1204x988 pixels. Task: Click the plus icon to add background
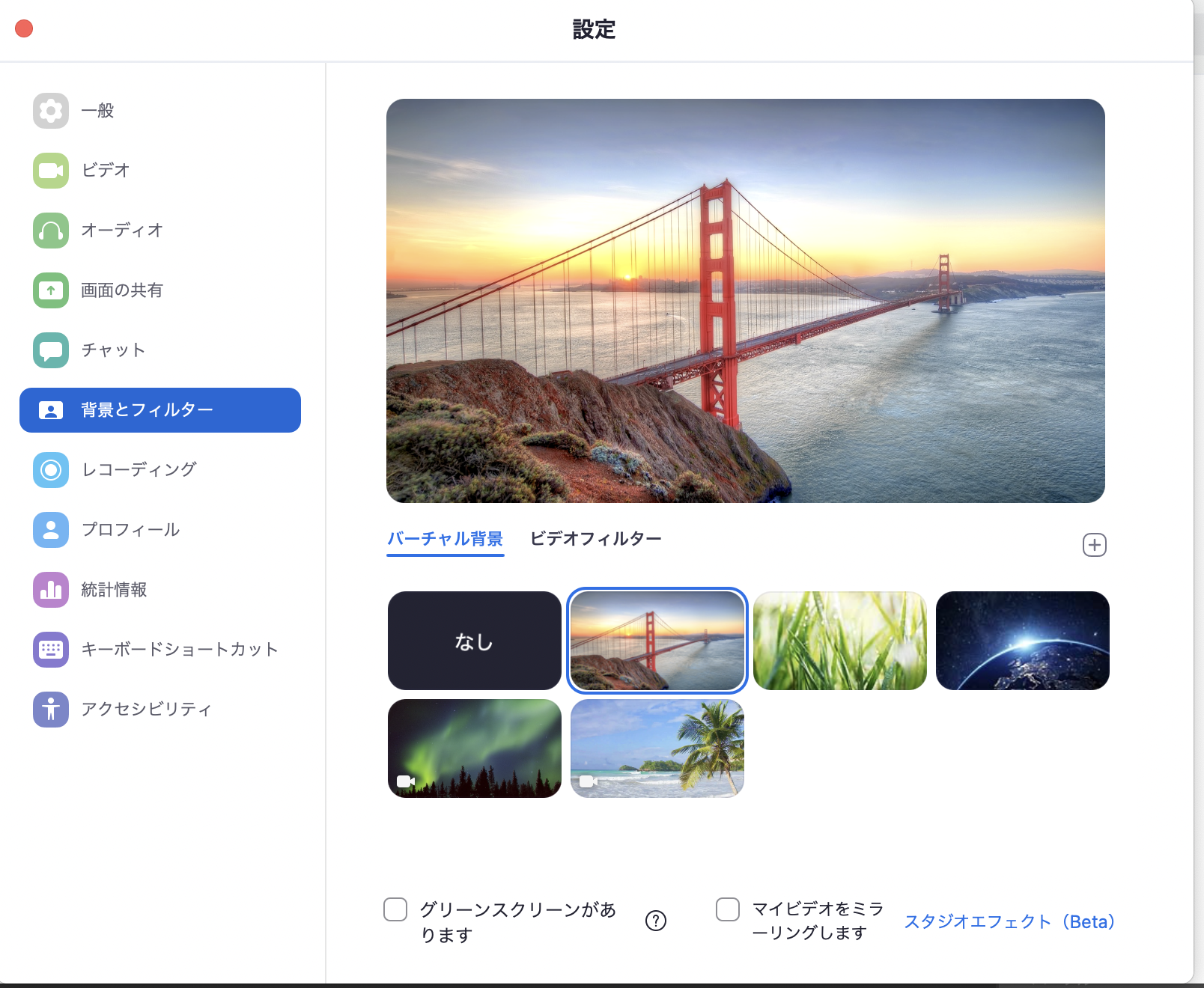(x=1094, y=545)
